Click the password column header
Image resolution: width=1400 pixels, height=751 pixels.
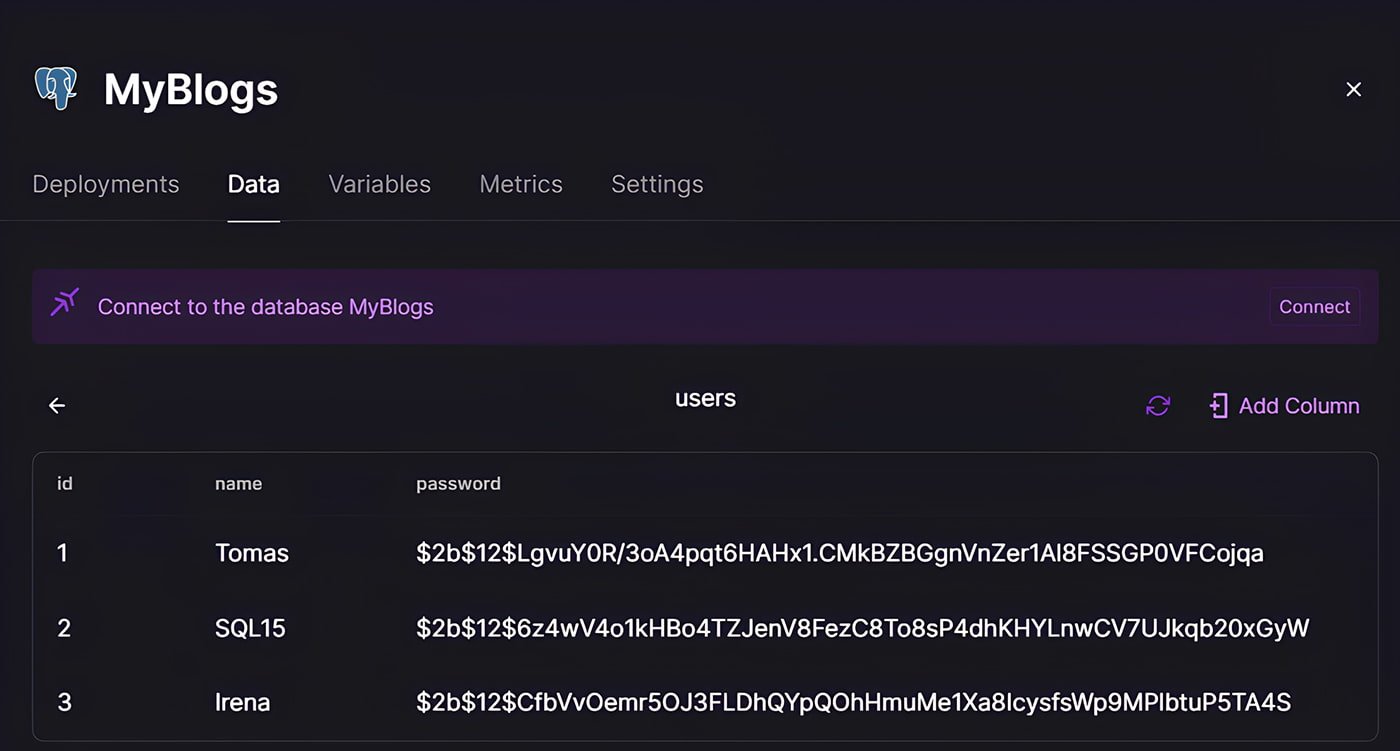coord(458,484)
